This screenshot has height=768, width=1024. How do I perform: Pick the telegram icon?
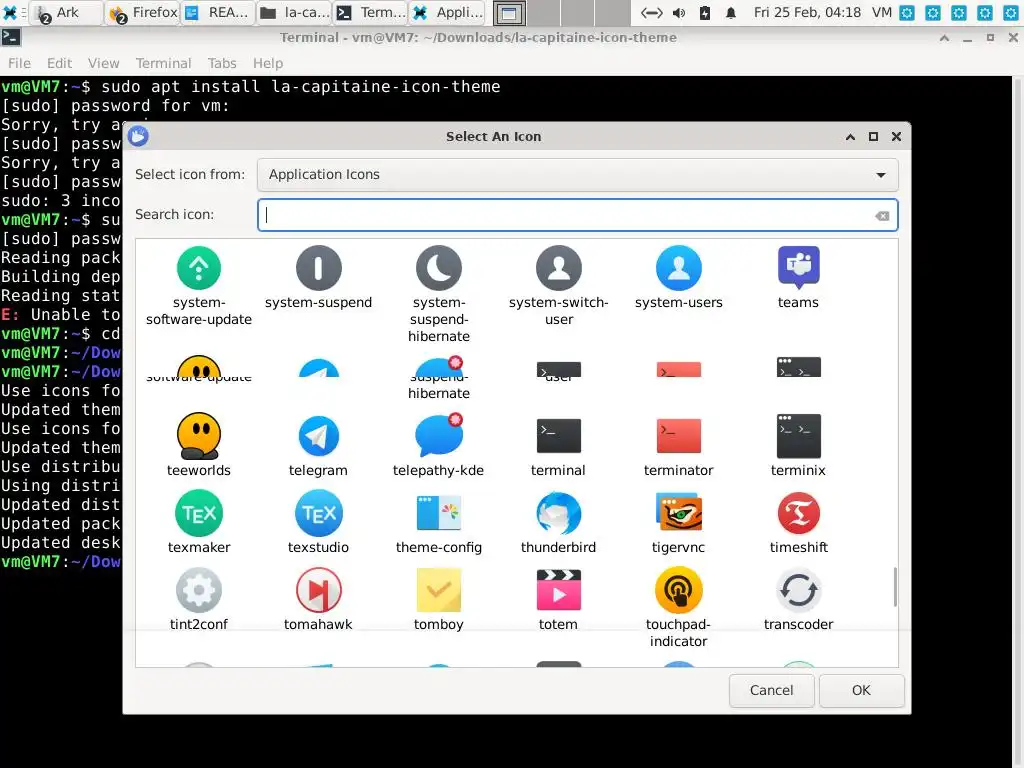[x=318, y=436]
